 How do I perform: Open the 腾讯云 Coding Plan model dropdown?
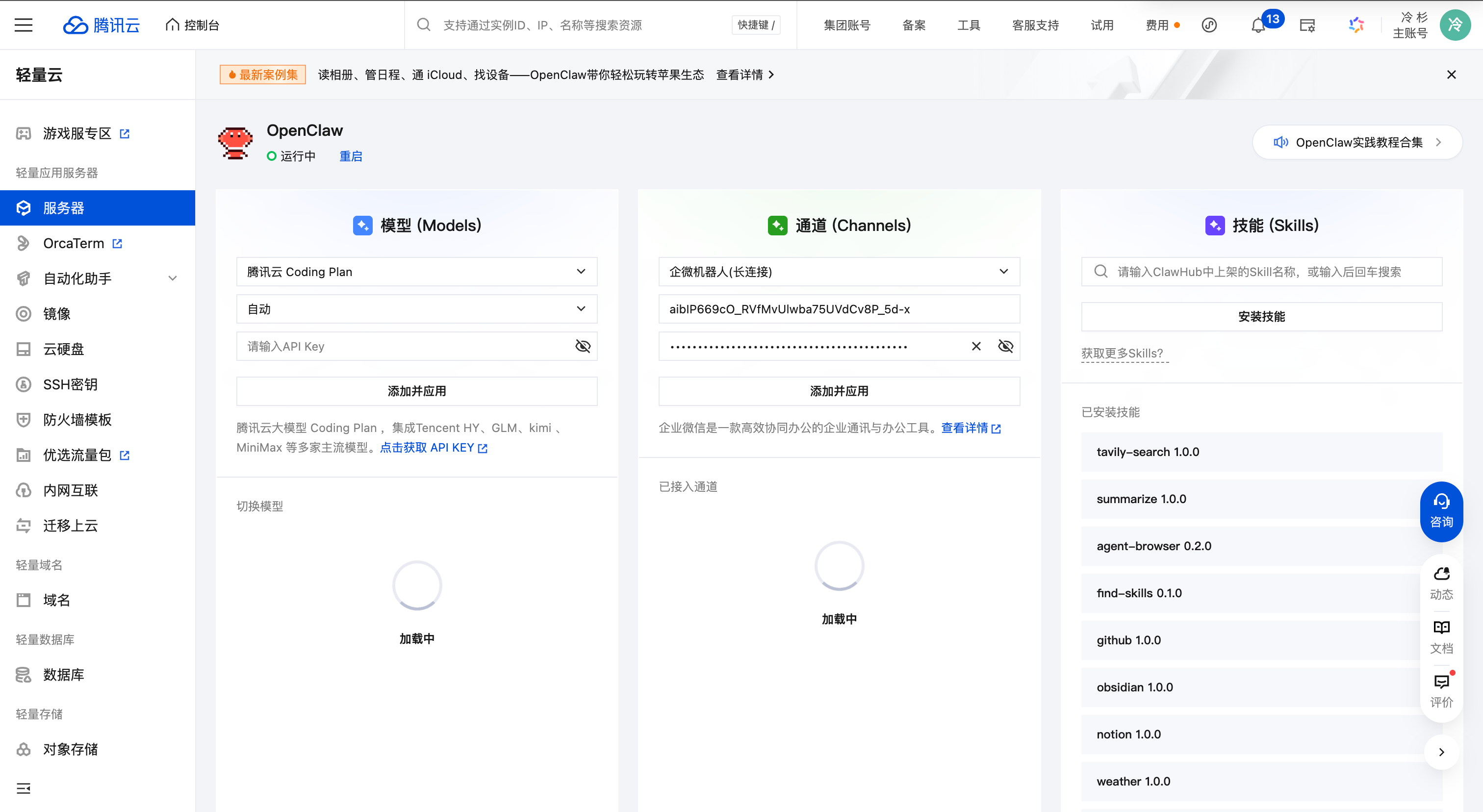[416, 272]
